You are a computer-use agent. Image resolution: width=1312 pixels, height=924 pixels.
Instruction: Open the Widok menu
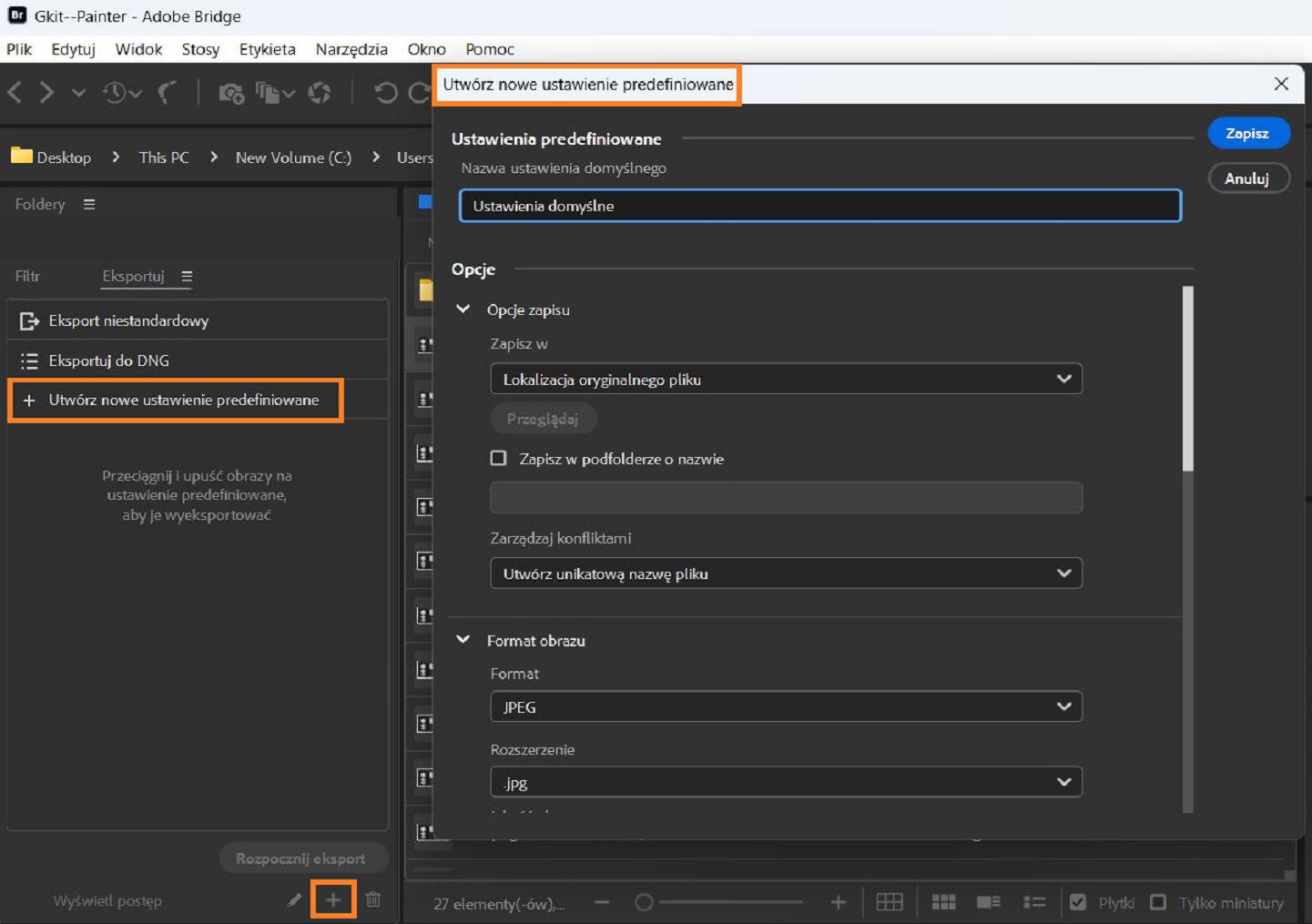pyautogui.click(x=138, y=49)
